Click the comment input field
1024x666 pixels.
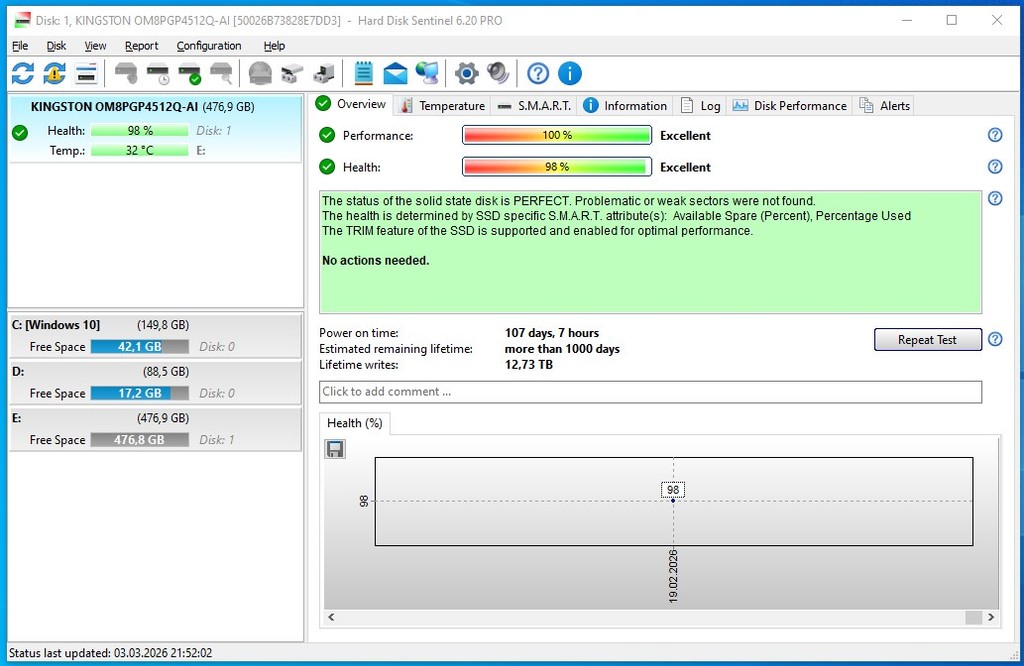[649, 392]
